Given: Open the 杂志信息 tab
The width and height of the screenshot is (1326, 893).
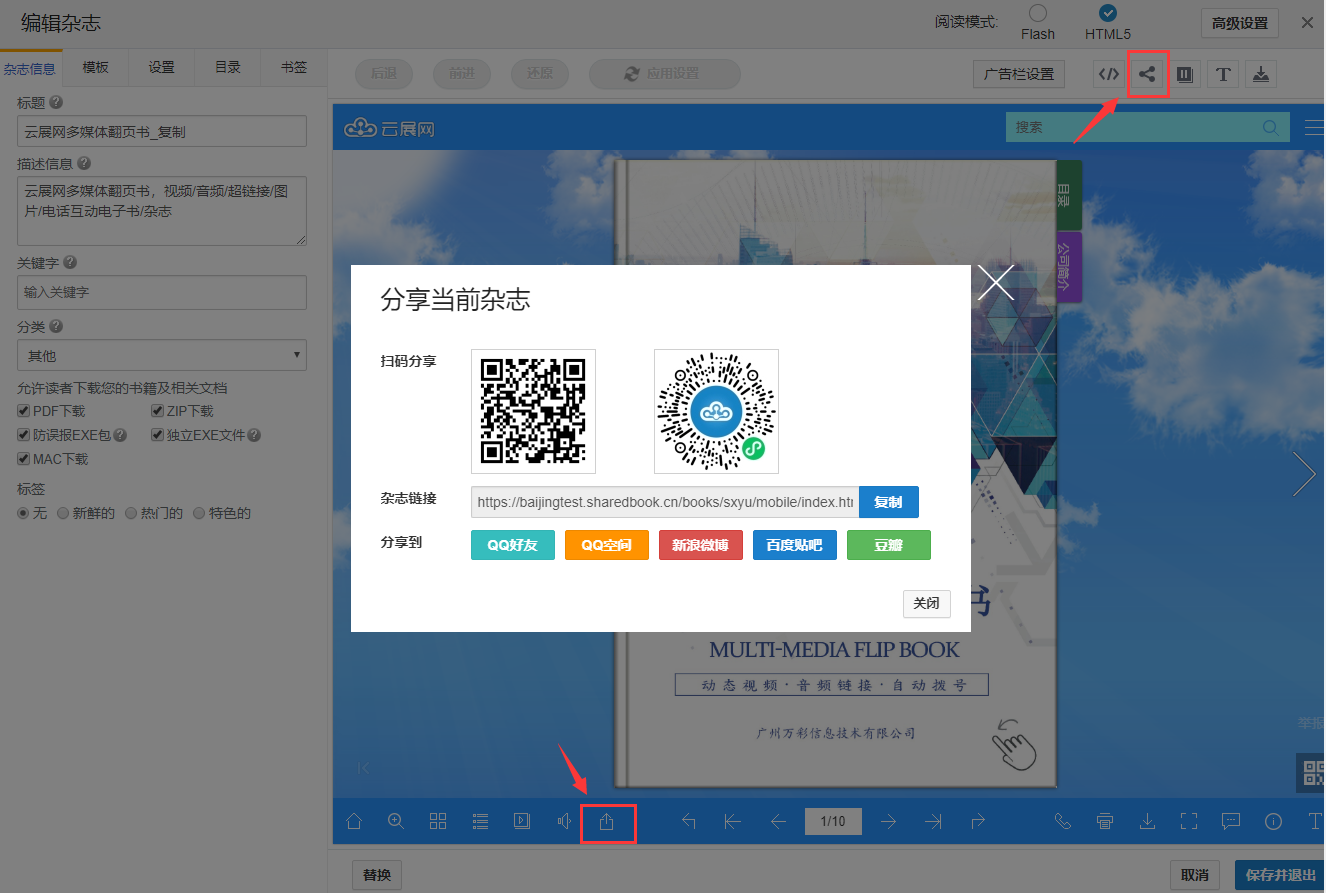Looking at the screenshot, I should 30,69.
